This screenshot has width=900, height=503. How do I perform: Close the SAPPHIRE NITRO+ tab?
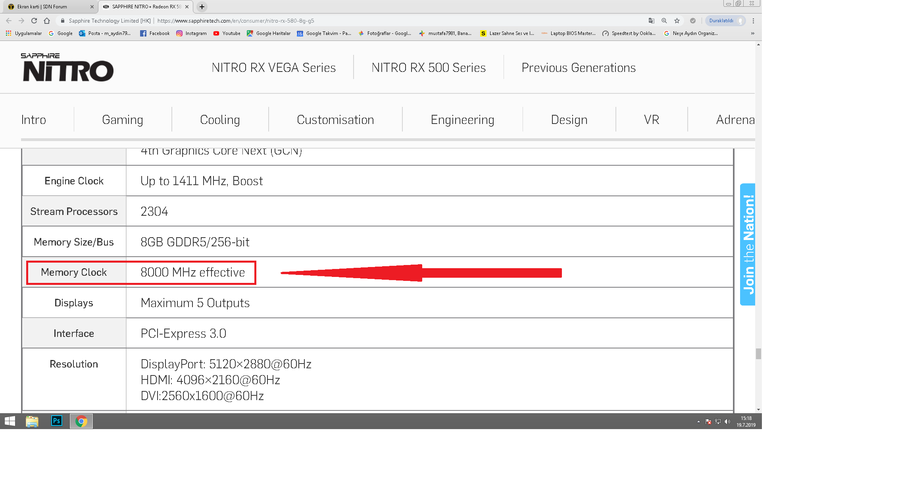tap(187, 7)
